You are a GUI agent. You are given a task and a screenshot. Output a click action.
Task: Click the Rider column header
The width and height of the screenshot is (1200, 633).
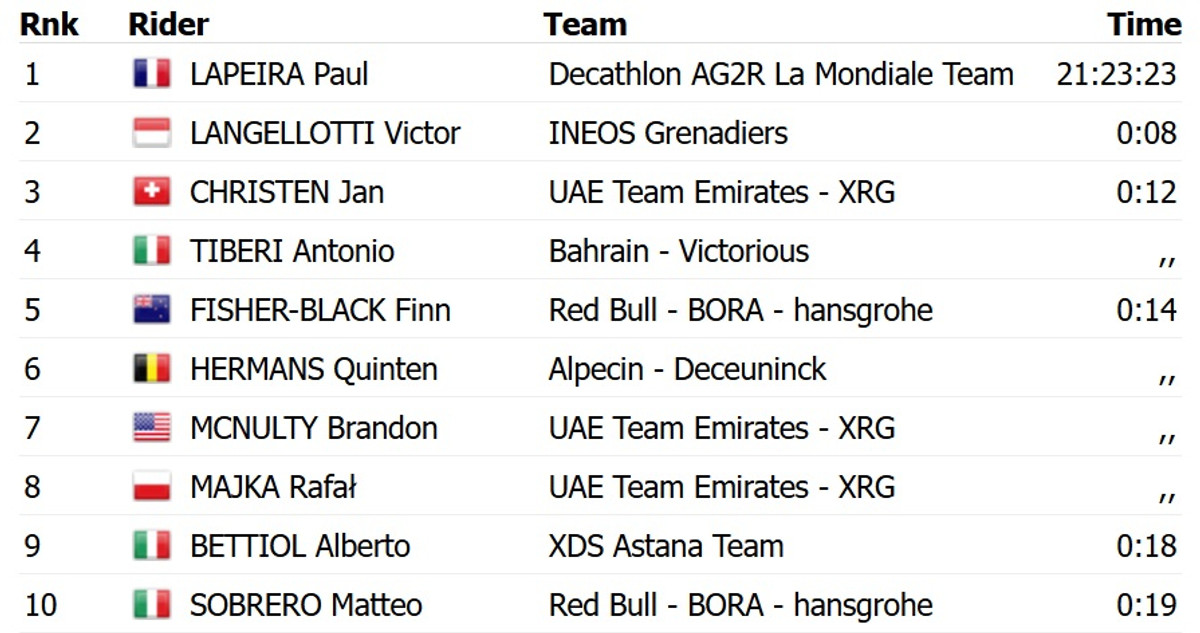point(169,24)
